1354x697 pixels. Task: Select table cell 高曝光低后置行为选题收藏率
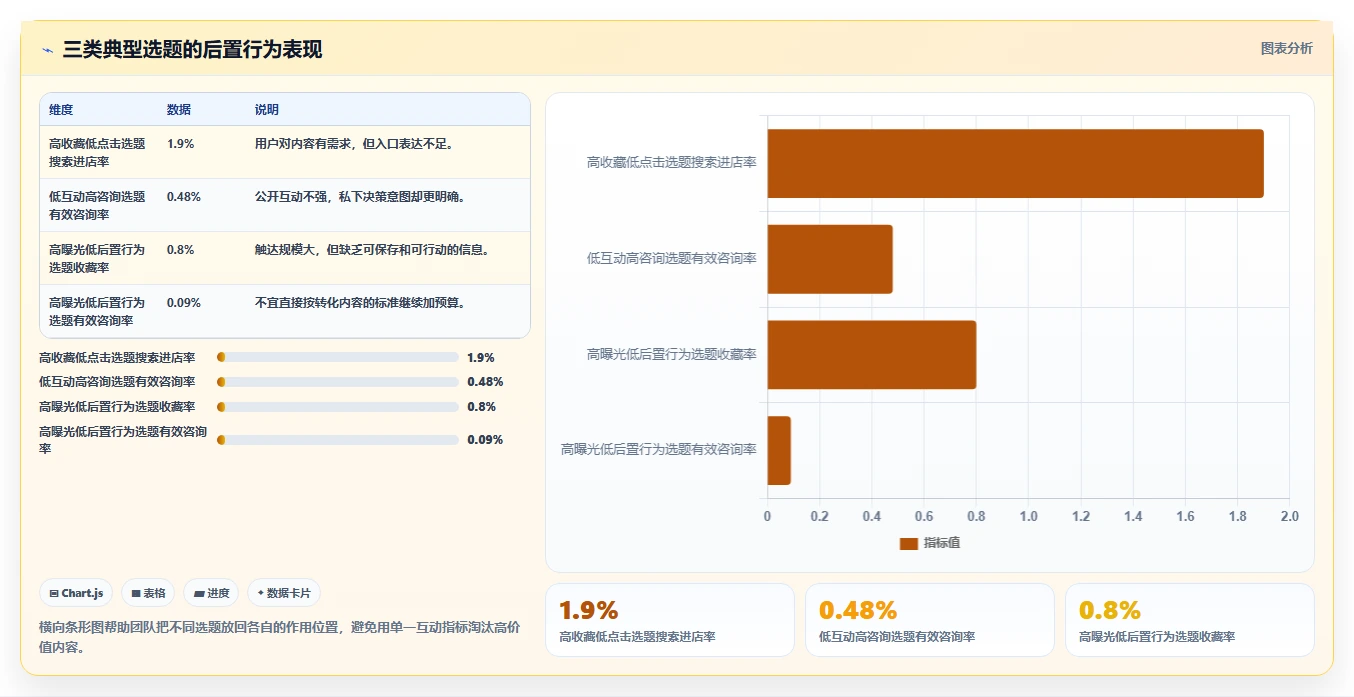98,258
